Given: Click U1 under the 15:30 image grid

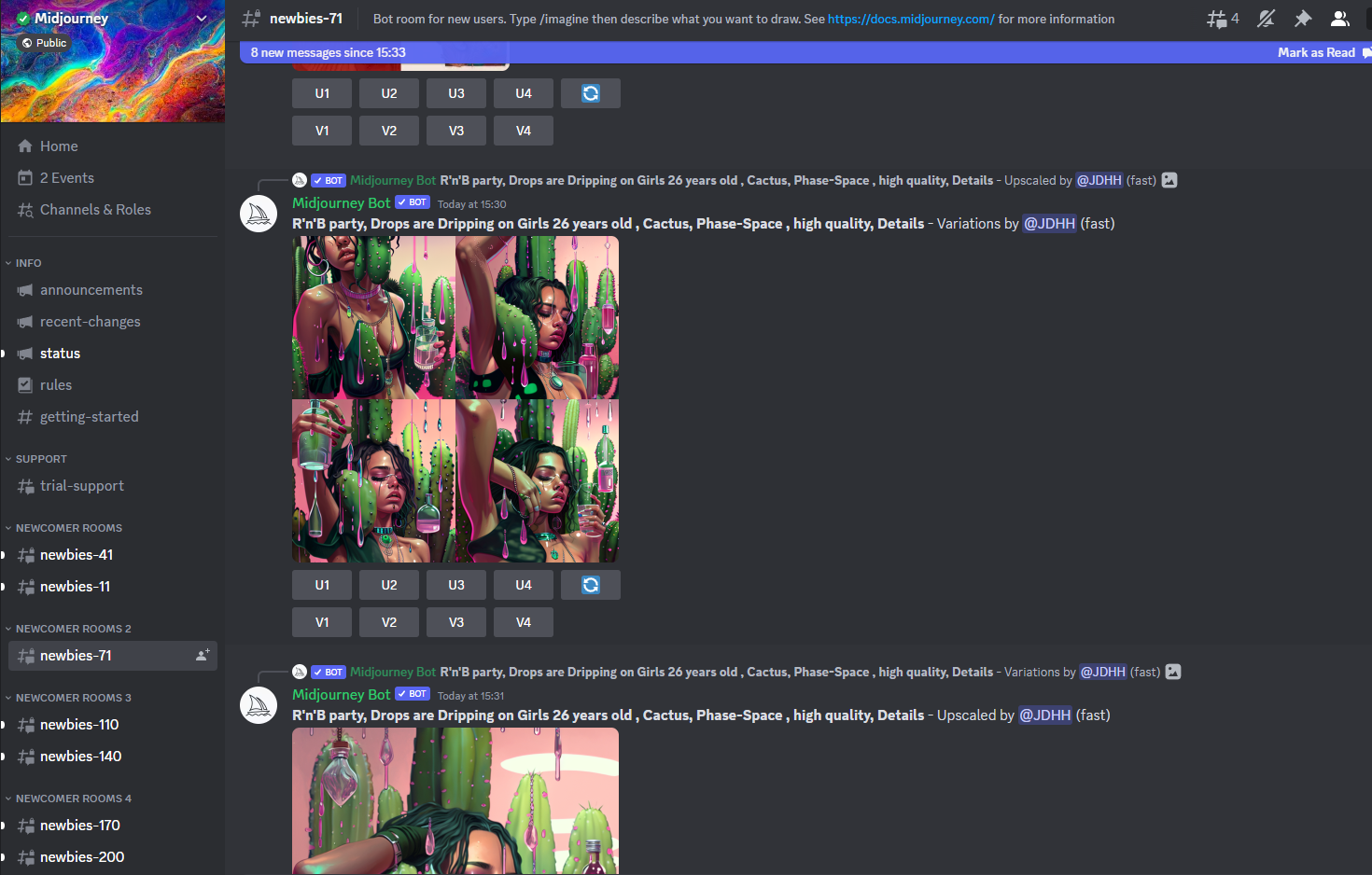Looking at the screenshot, I should coord(322,585).
